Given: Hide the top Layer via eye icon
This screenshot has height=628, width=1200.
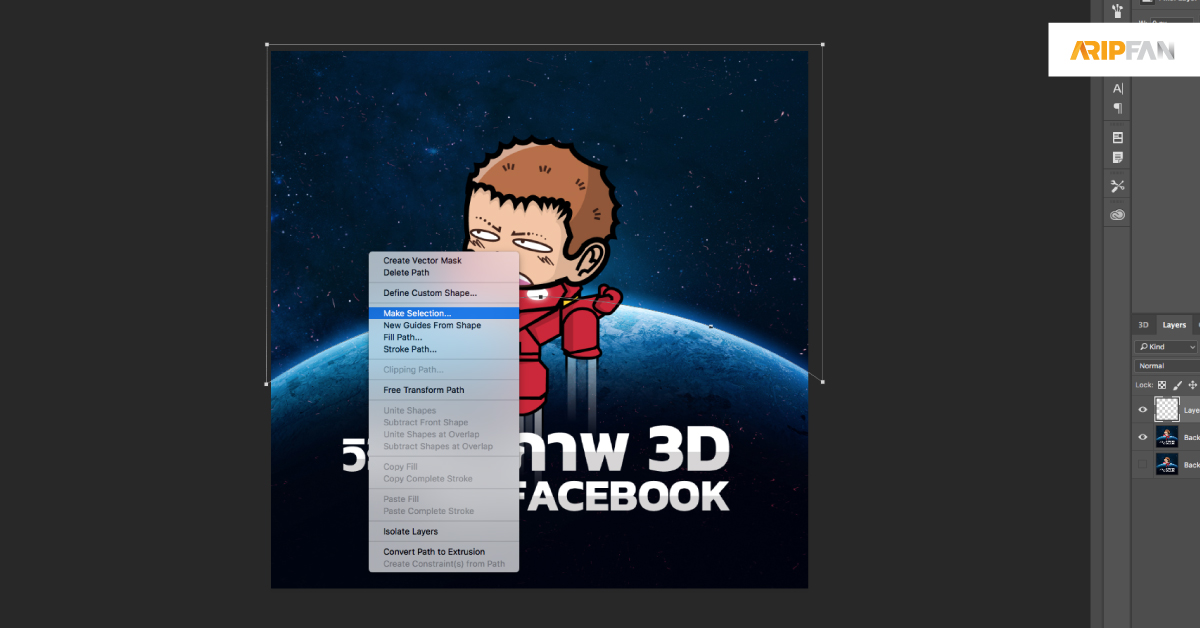Looking at the screenshot, I should 1142,409.
